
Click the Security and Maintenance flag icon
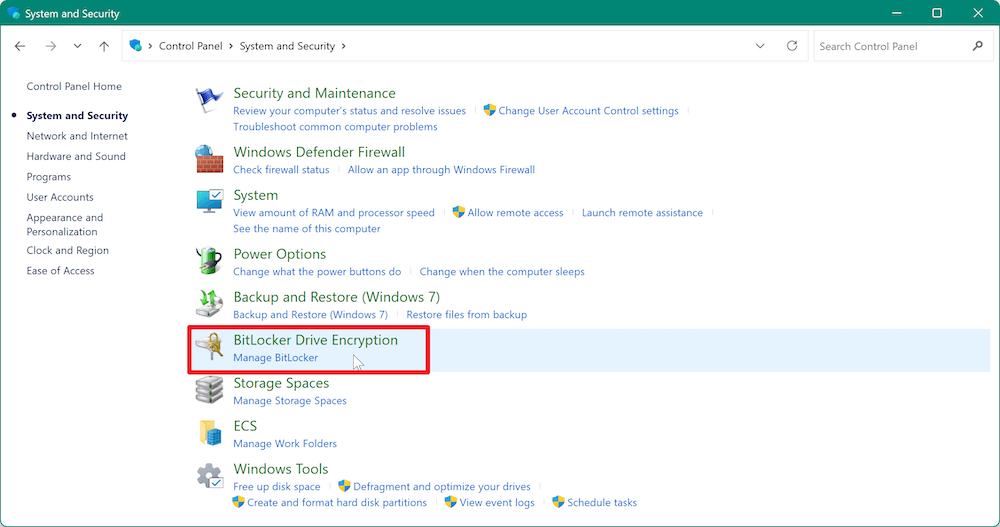point(209,100)
